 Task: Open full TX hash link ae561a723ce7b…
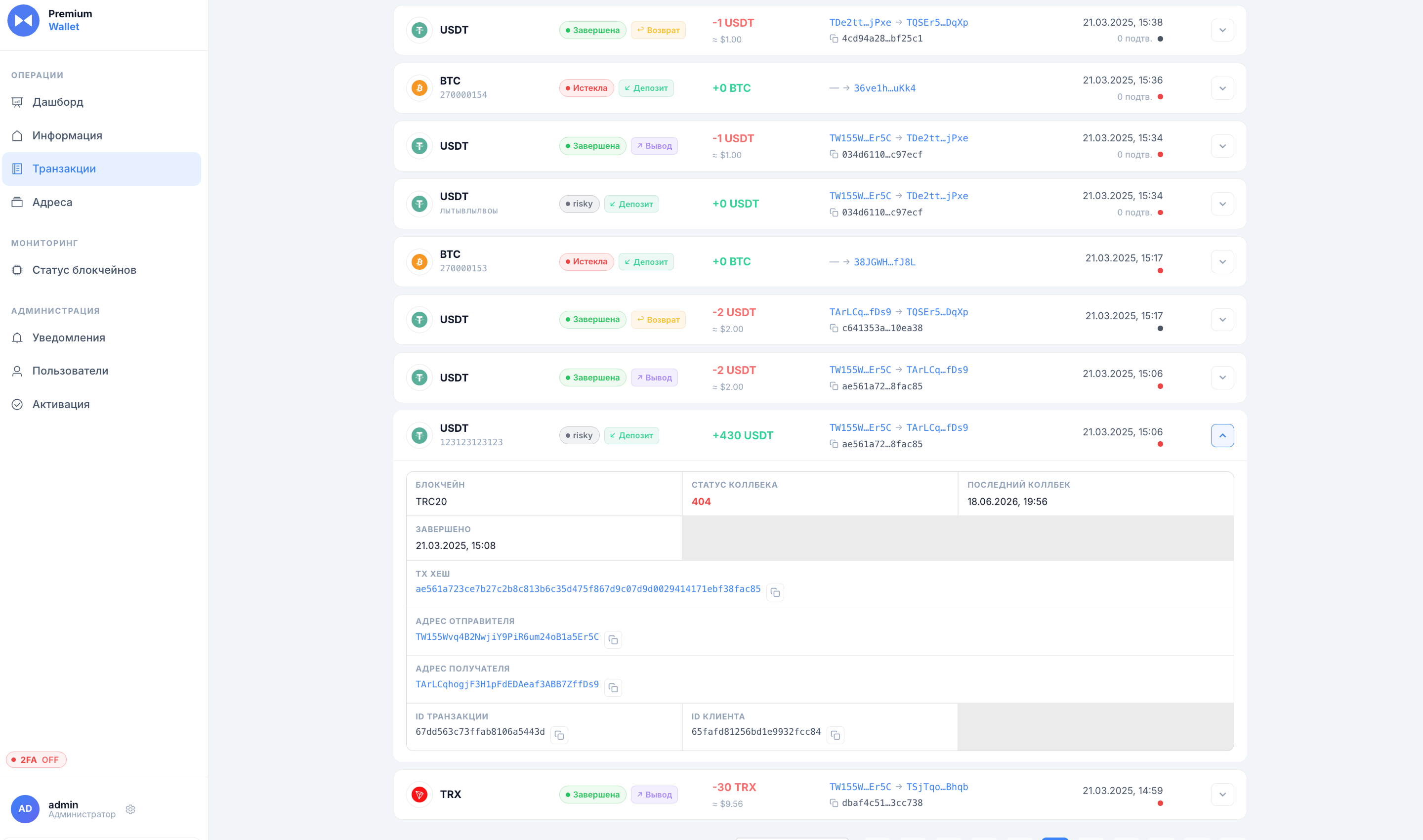tap(588, 588)
